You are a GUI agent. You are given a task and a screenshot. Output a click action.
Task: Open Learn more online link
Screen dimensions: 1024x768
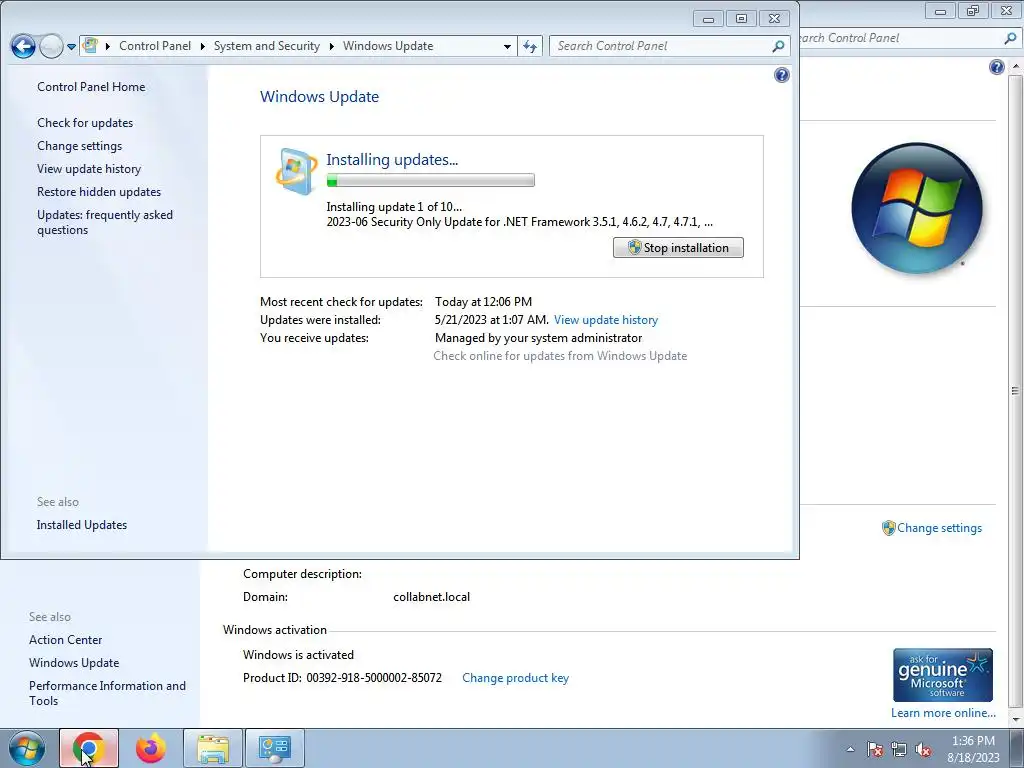[x=943, y=713]
